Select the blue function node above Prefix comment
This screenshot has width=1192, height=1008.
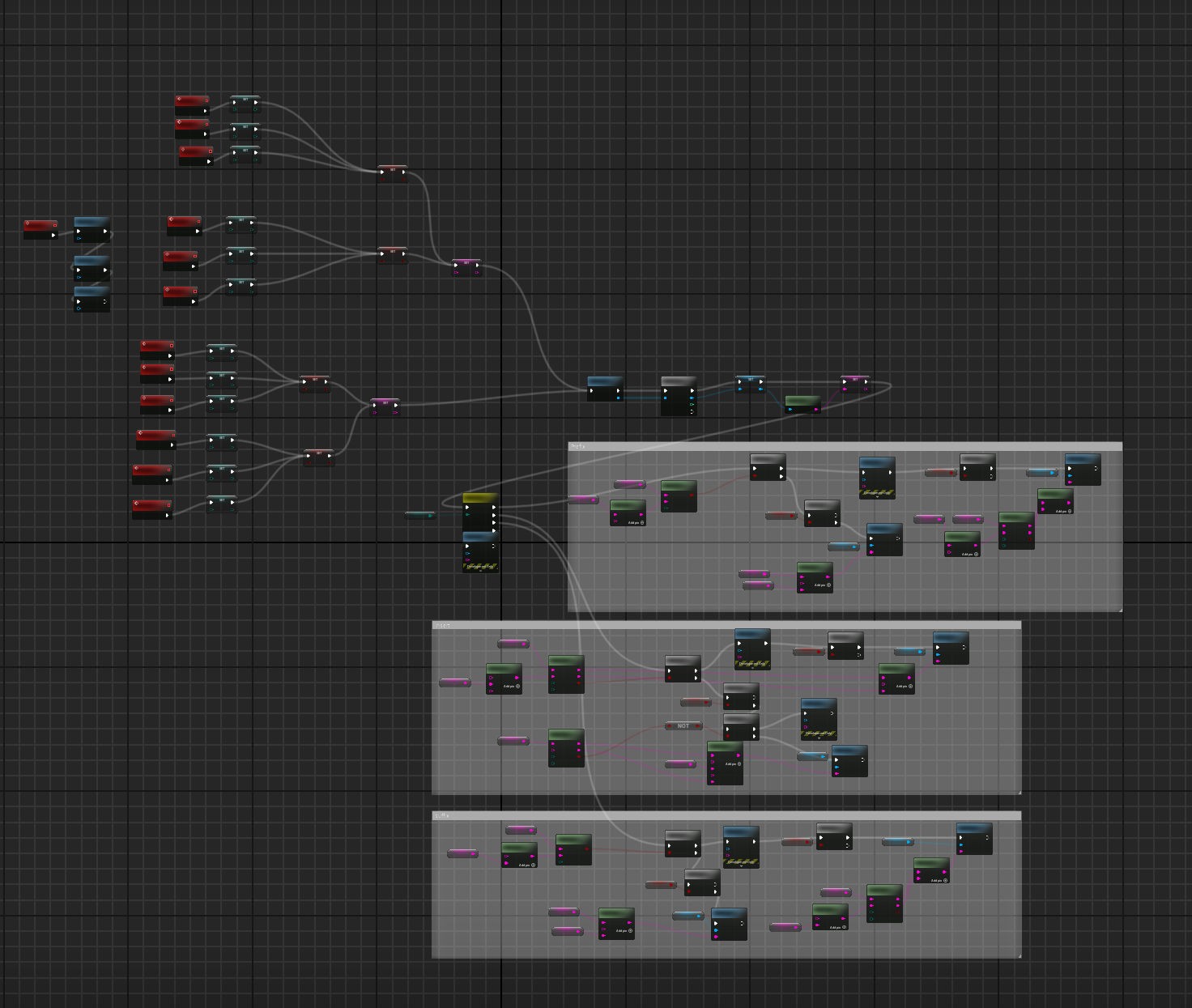(x=605, y=389)
